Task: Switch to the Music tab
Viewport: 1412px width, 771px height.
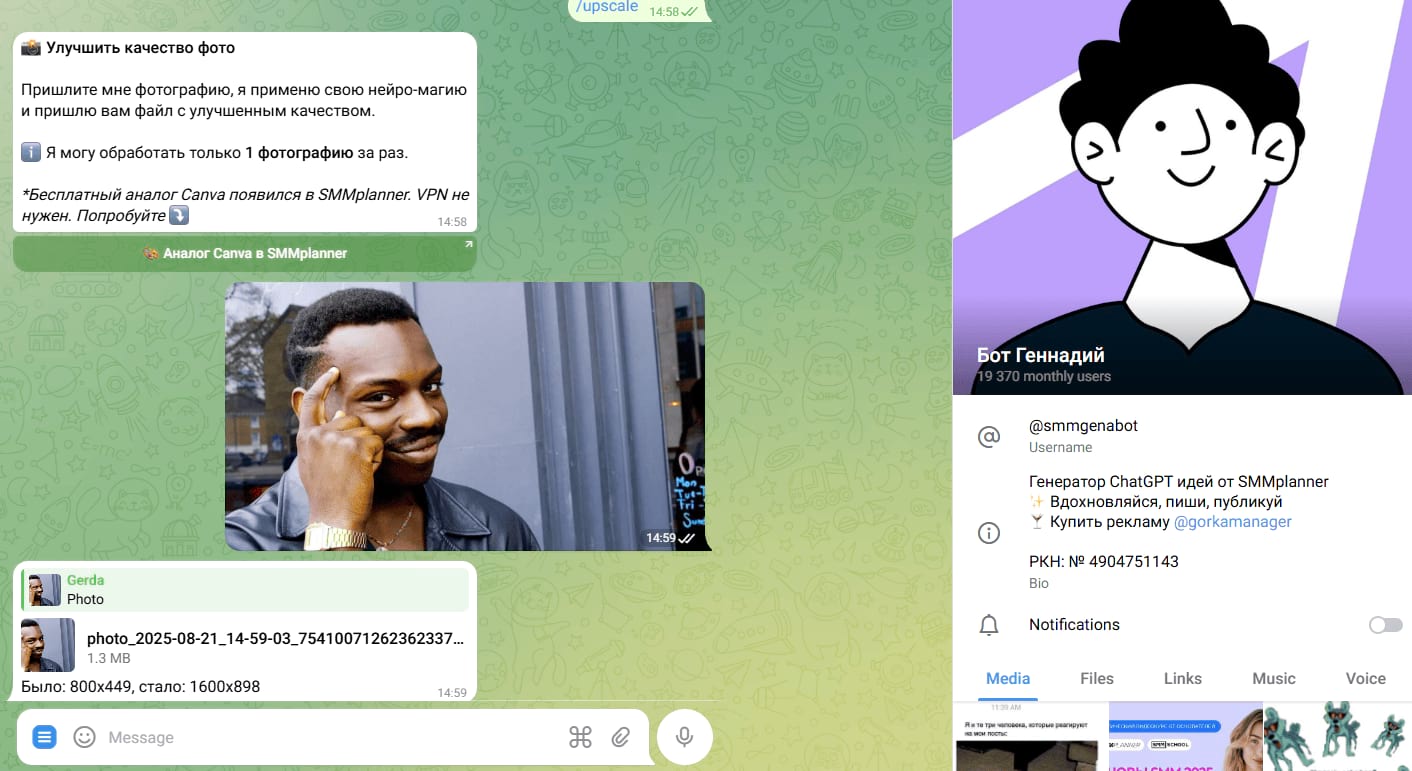Action: coord(1274,678)
